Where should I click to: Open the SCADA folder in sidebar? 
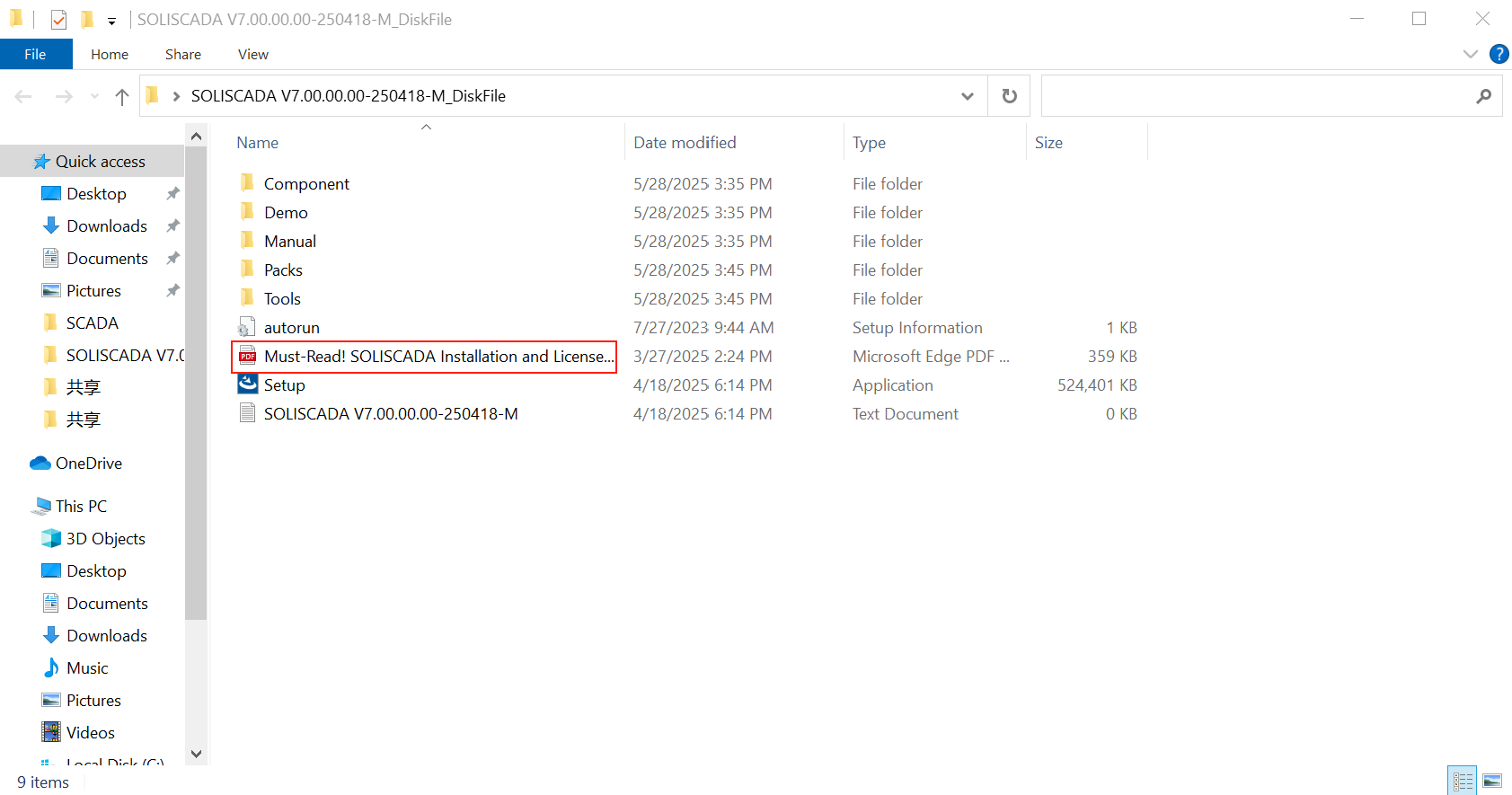pos(92,323)
